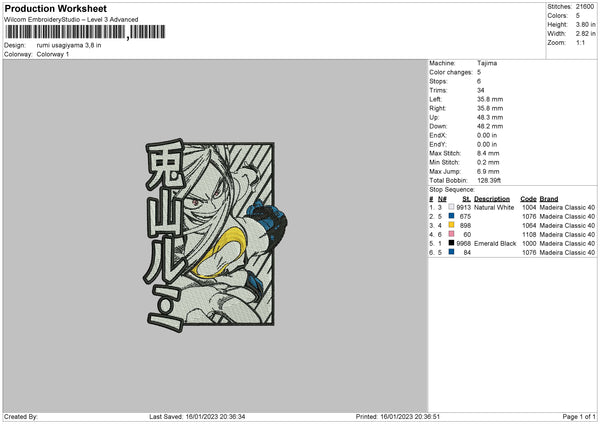The width and height of the screenshot is (600, 424).
Task: Select the Zoom value '1:1'
Action: 580,42
